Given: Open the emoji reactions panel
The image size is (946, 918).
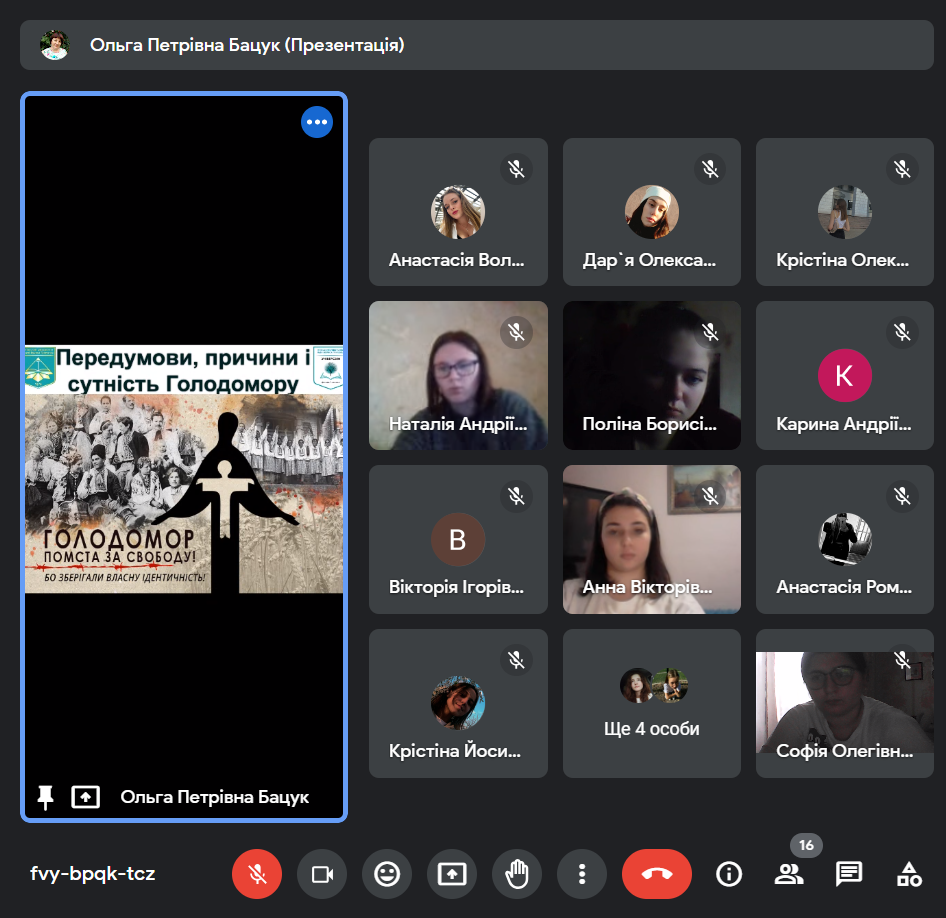Looking at the screenshot, I should pyautogui.click(x=387, y=874).
